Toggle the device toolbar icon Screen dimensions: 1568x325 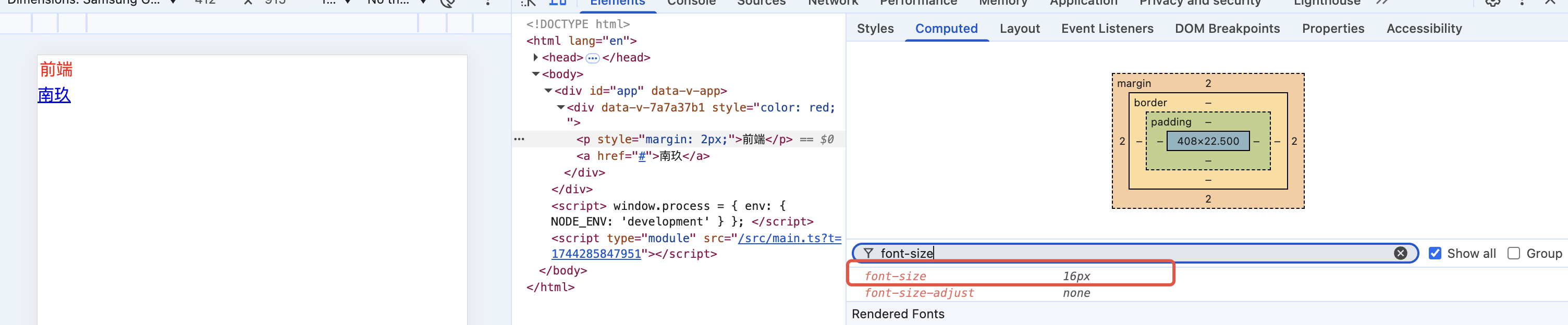(x=557, y=3)
